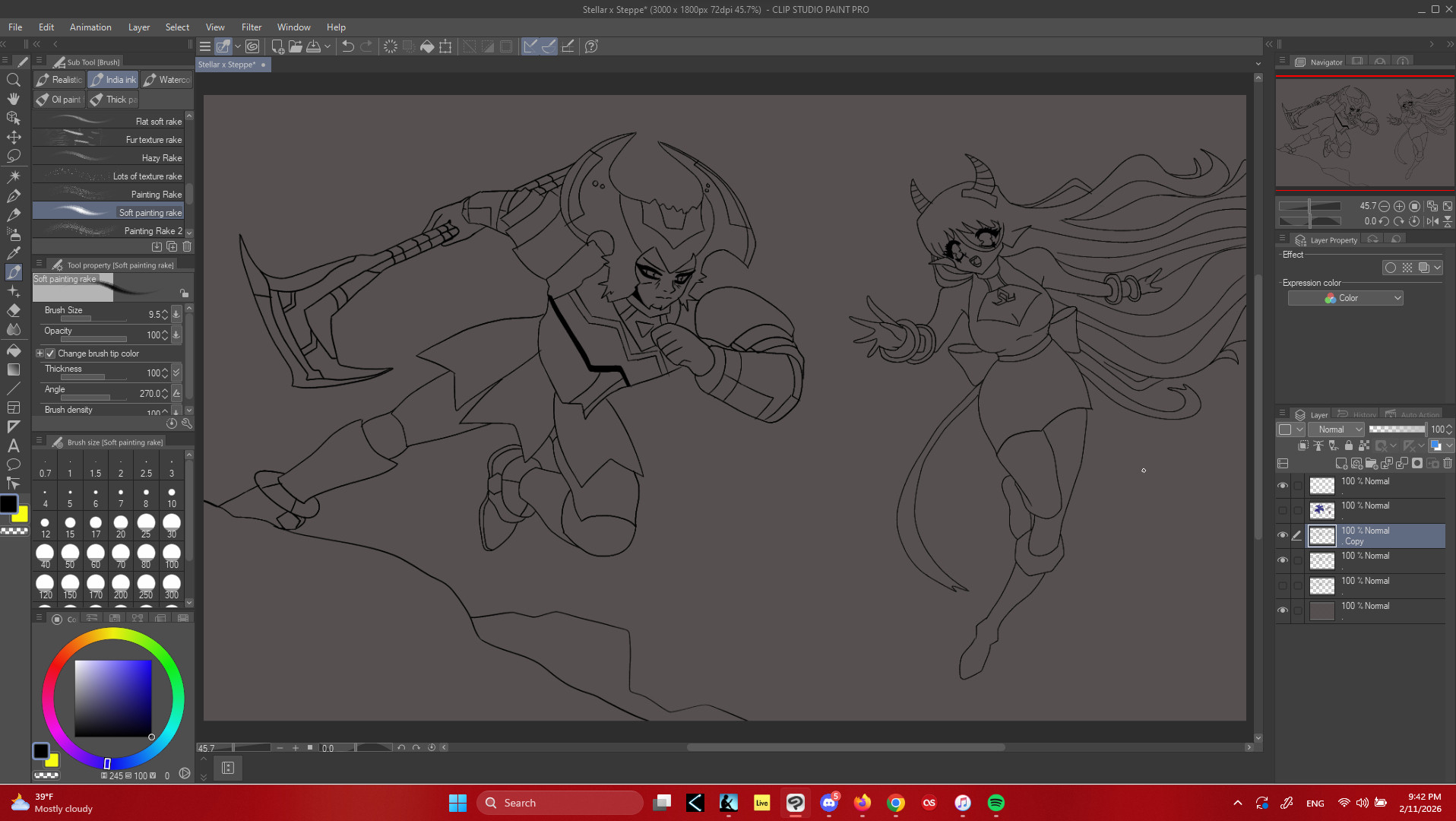Click the color wheel saturation square
Screen dimensions: 1456x821
[112, 698]
